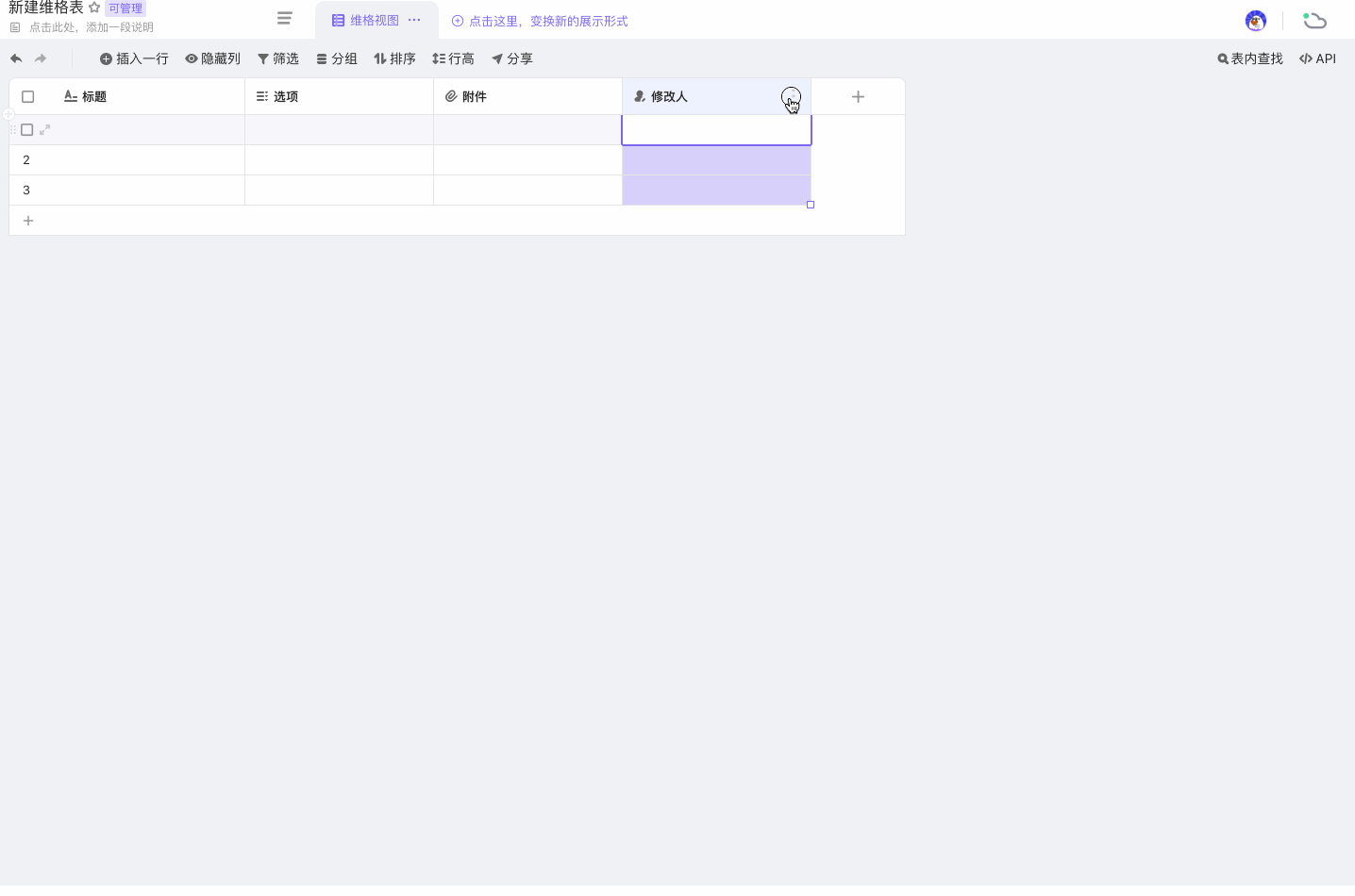
Task: Click the cloud sync status icon
Action: [x=1314, y=21]
